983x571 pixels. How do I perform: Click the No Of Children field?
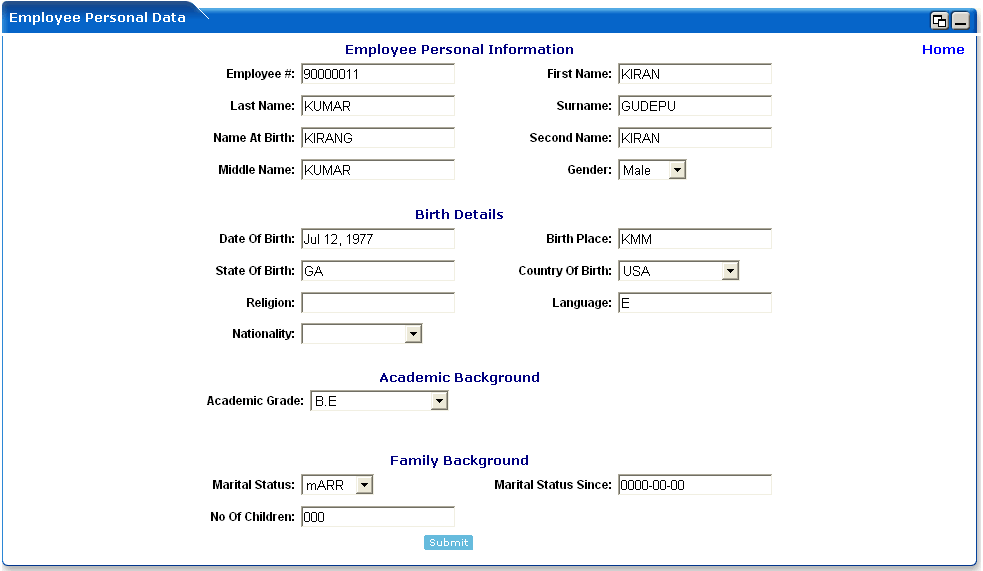click(x=378, y=516)
